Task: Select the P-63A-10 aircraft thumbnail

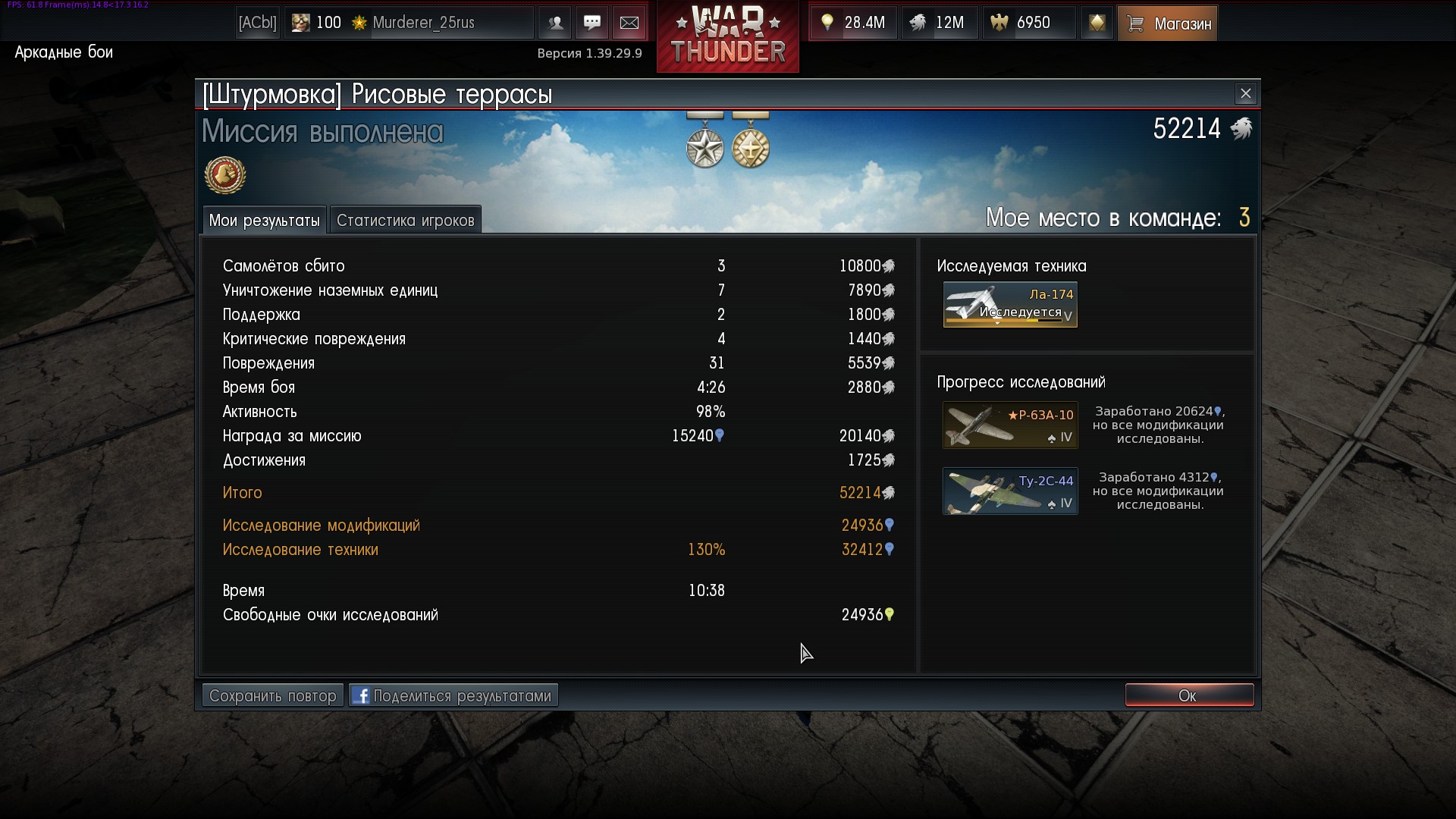Action: [x=1010, y=425]
